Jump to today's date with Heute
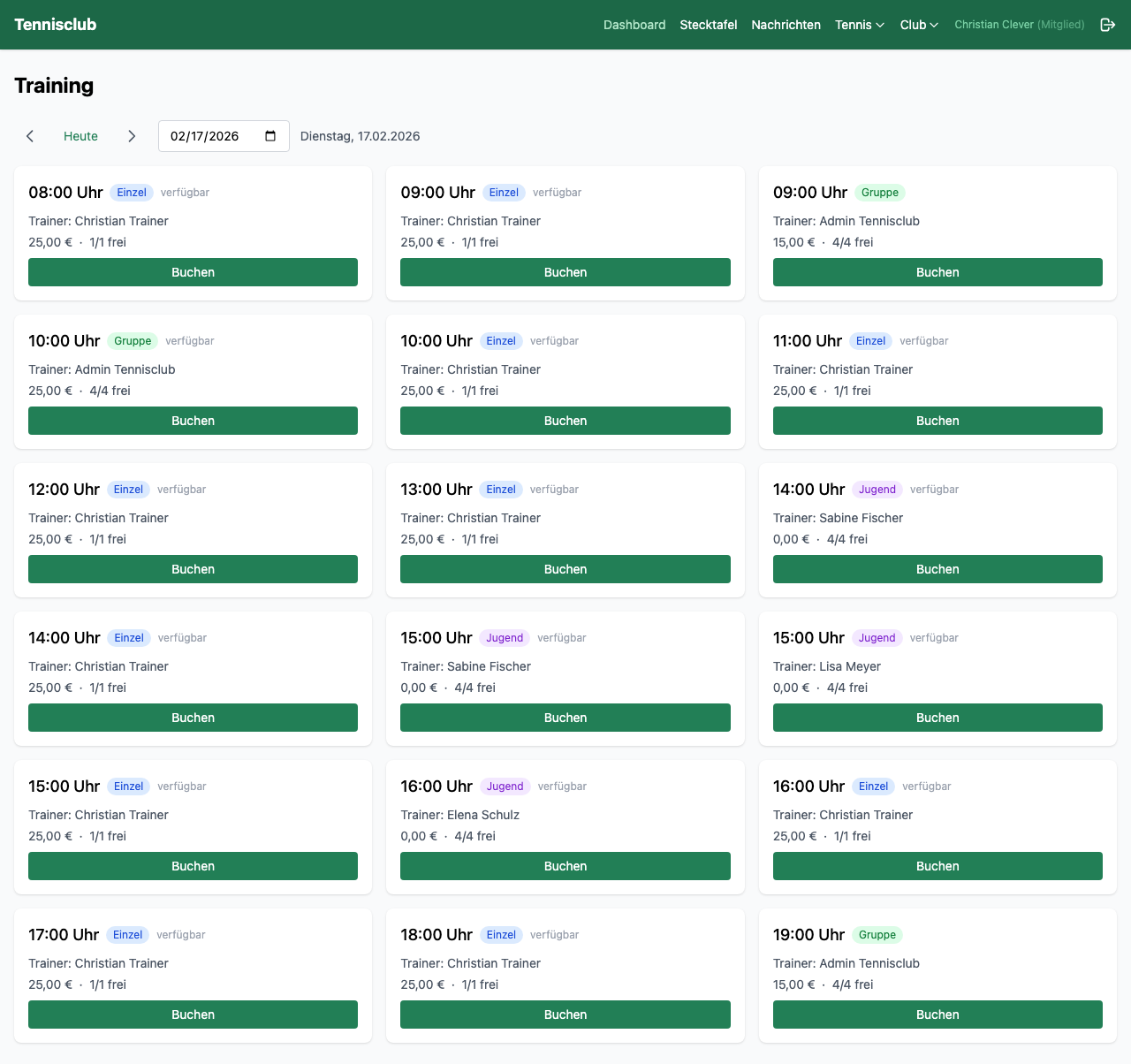 pos(80,136)
